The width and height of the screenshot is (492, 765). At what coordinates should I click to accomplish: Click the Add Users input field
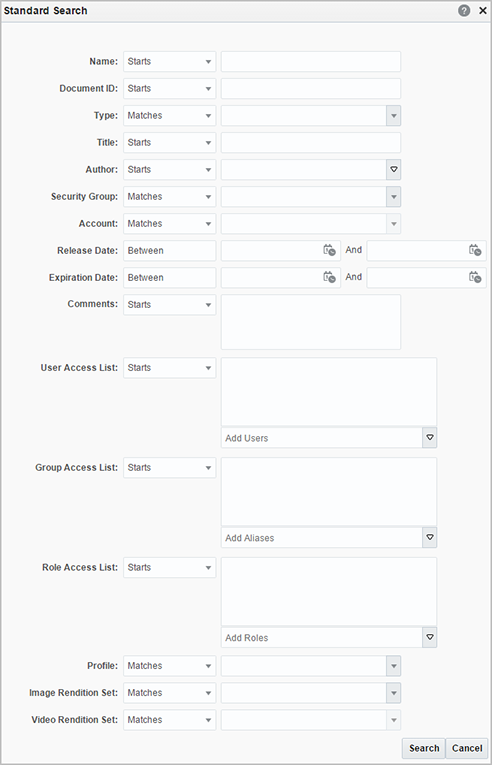(322, 438)
